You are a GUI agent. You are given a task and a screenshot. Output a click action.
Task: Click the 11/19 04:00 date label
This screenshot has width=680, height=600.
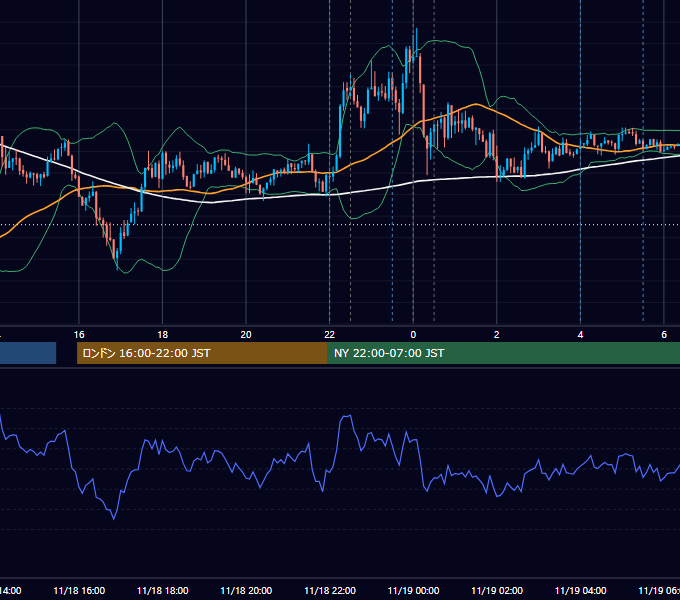(580, 591)
